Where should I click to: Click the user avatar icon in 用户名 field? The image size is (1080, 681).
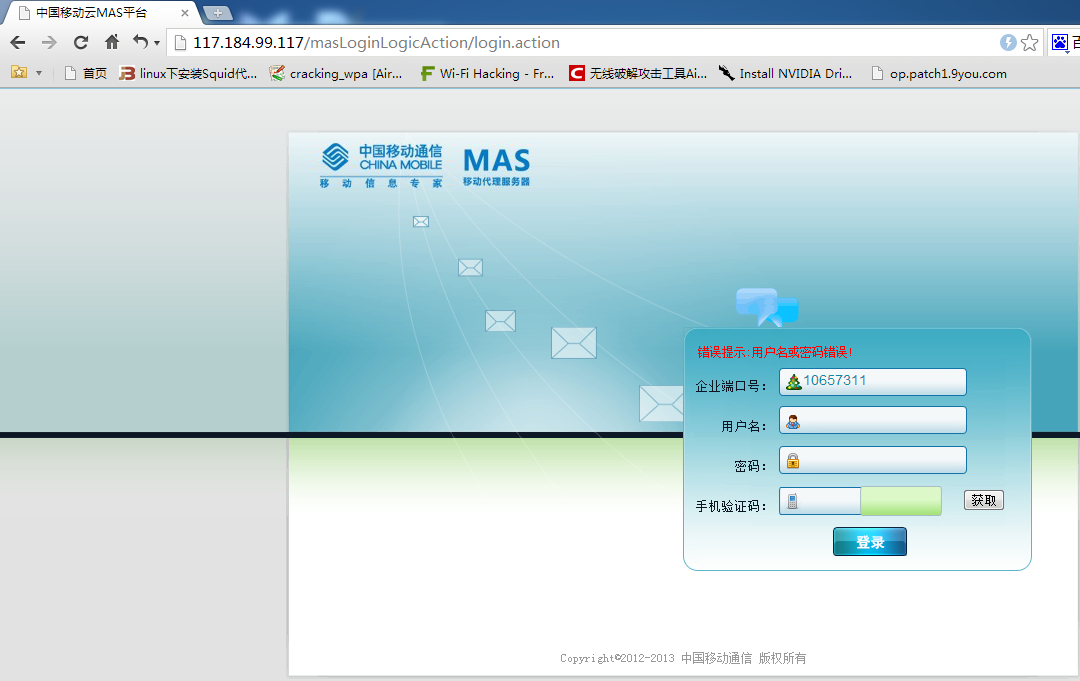tap(793, 422)
